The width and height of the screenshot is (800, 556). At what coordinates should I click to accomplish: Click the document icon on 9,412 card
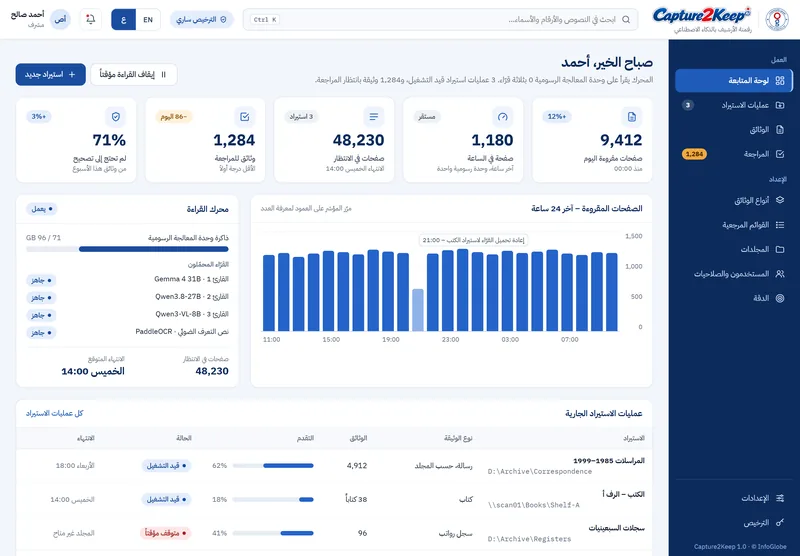[x=632, y=117]
